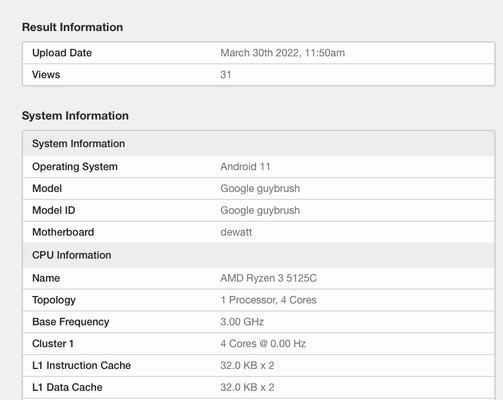Select the Upload Date row label
Viewport: 503px width, 400px height.
[62, 53]
